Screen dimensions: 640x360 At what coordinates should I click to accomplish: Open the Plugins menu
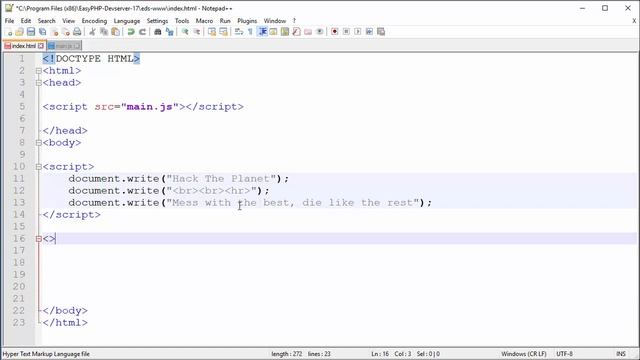(247, 21)
